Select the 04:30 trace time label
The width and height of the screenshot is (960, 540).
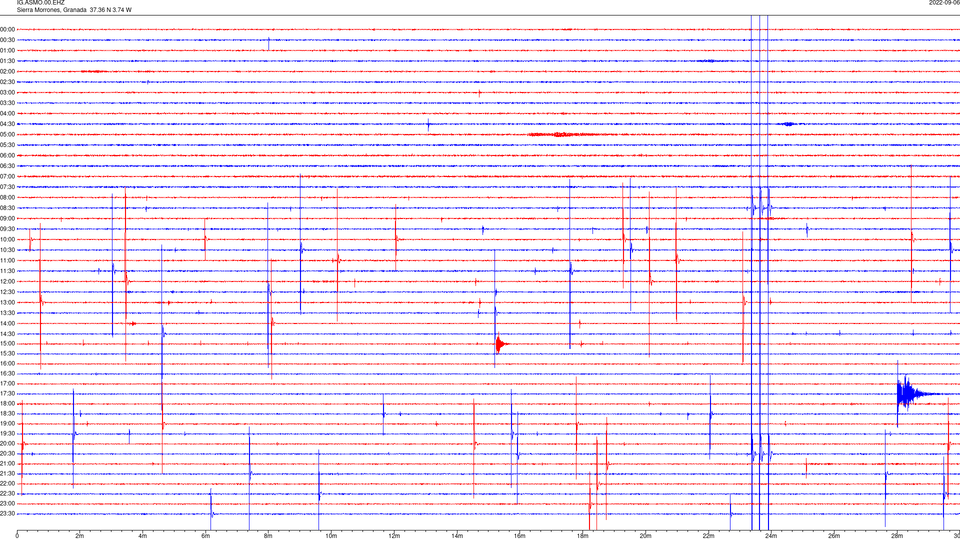coord(8,124)
